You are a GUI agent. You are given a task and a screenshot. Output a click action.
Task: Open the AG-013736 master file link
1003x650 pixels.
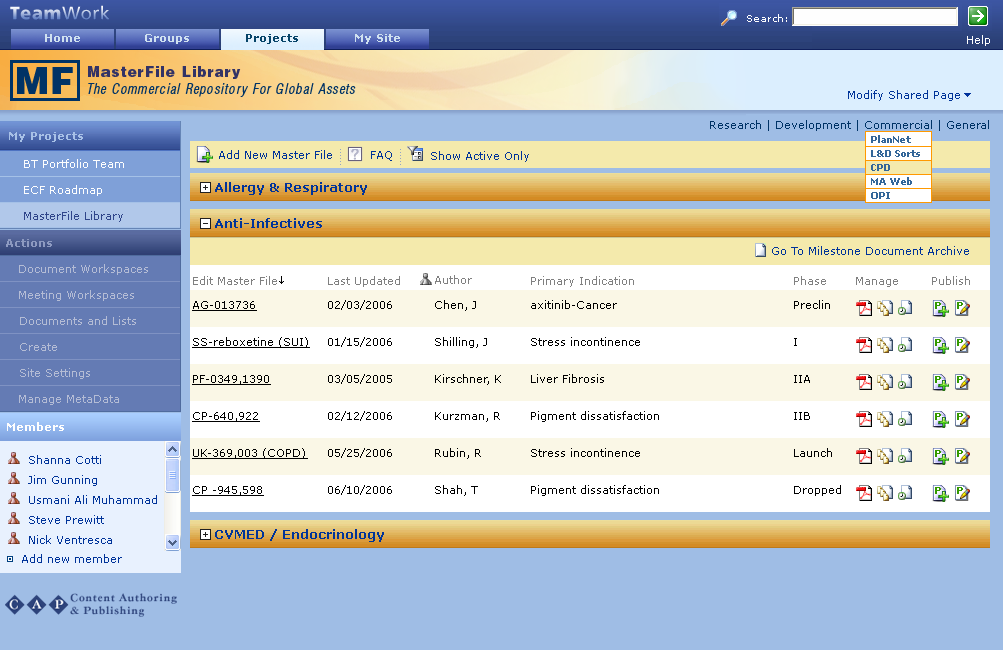click(x=224, y=305)
